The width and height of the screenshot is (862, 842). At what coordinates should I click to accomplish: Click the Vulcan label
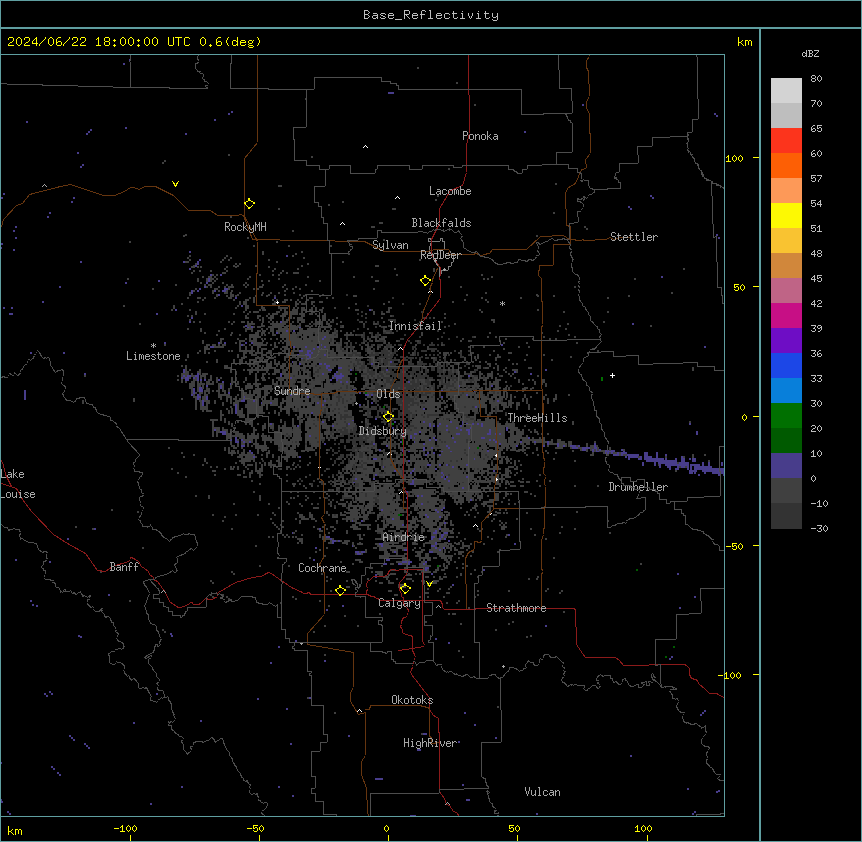[542, 792]
